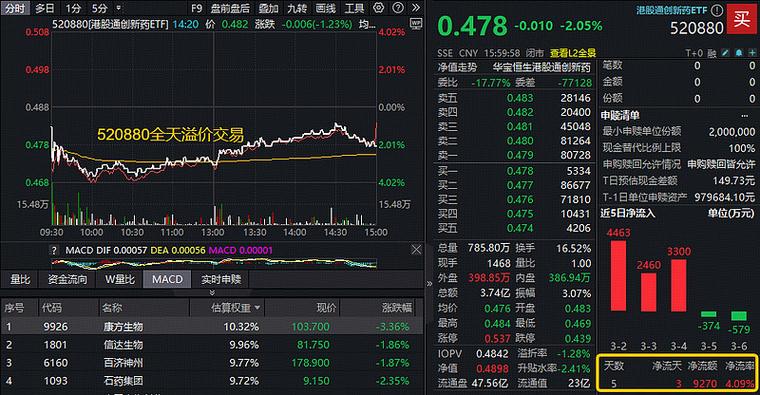This screenshot has height=395, width=760.
Task: Select the 量比 indicator tab
Action: (20, 279)
